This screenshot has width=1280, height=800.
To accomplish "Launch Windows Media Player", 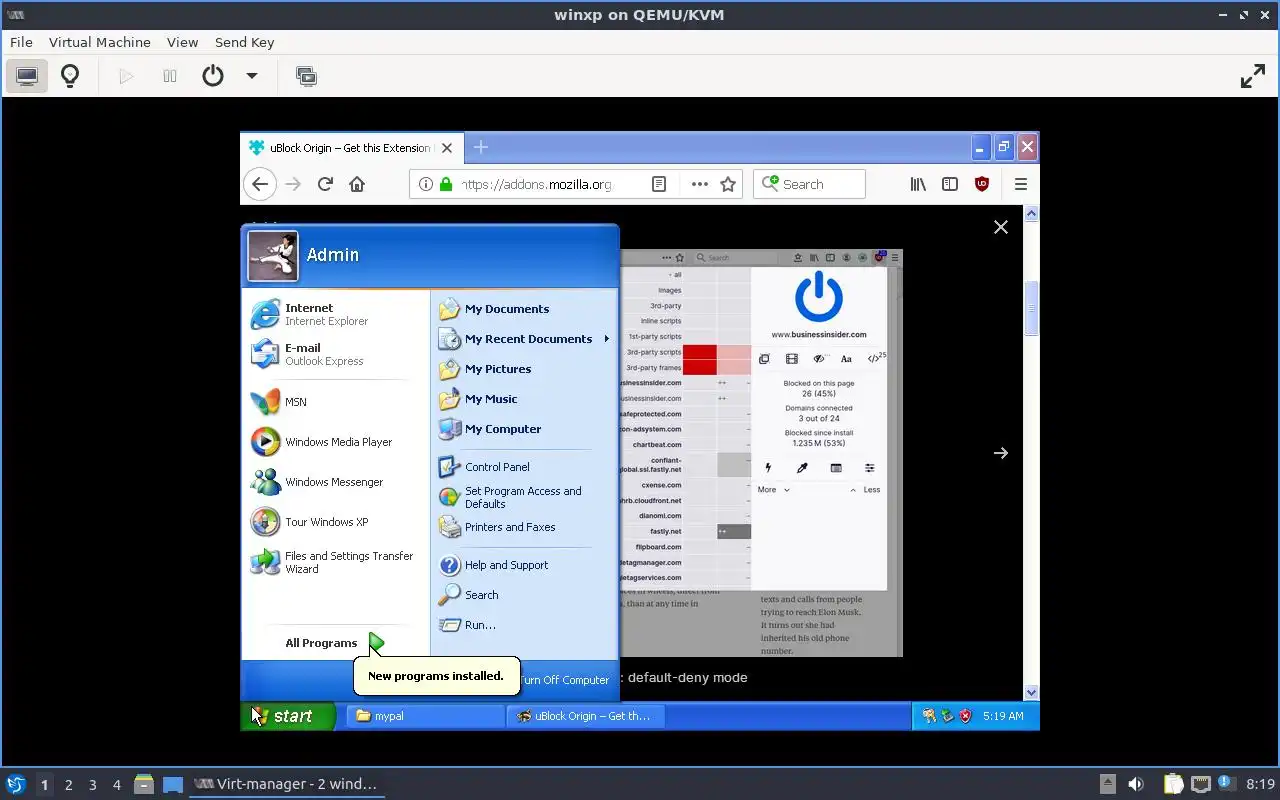I will coord(336,442).
